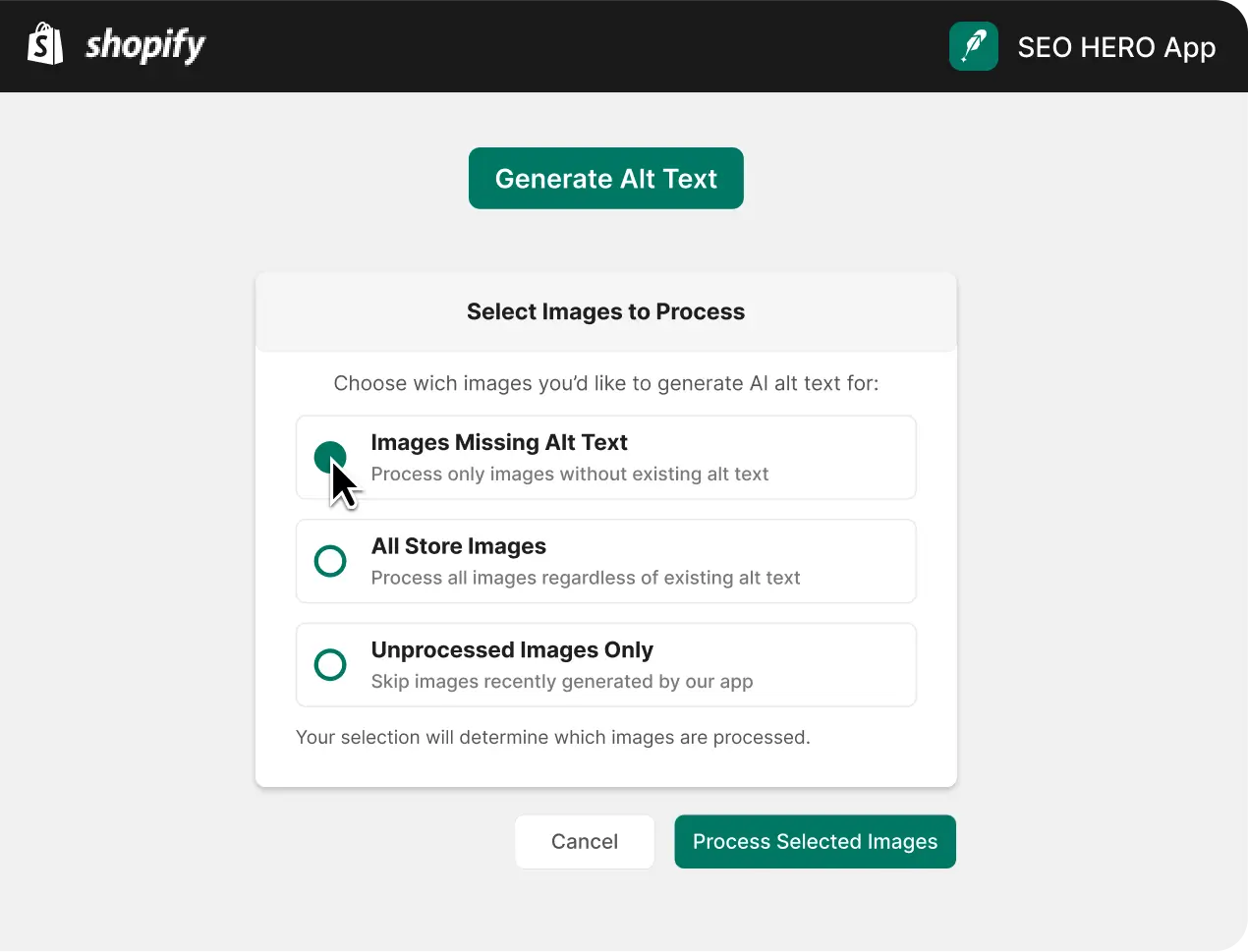Click the Unprocessed Images Only option title
The image size is (1248, 952).
(x=512, y=650)
